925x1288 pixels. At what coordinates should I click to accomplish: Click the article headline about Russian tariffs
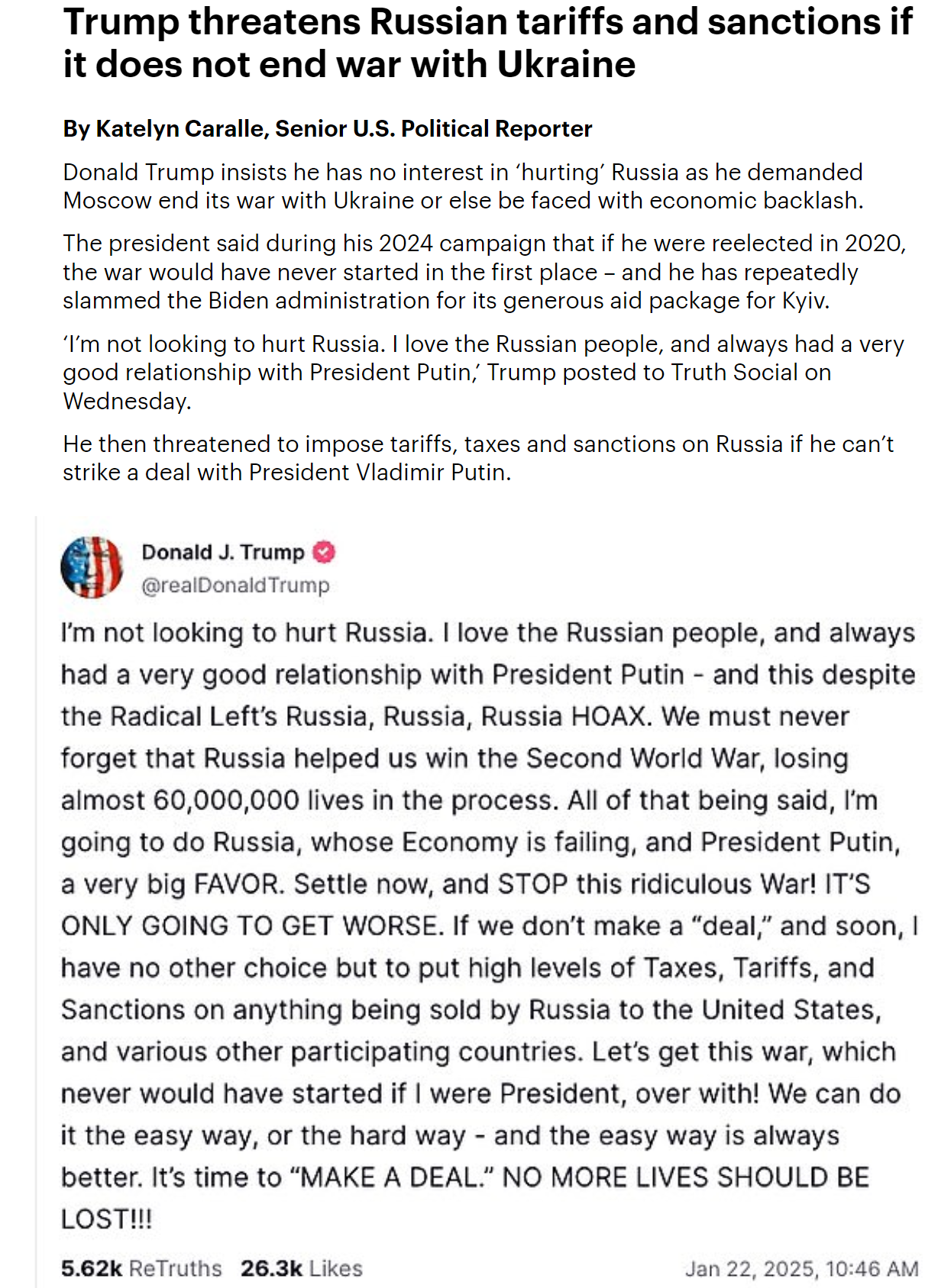[x=487, y=43]
